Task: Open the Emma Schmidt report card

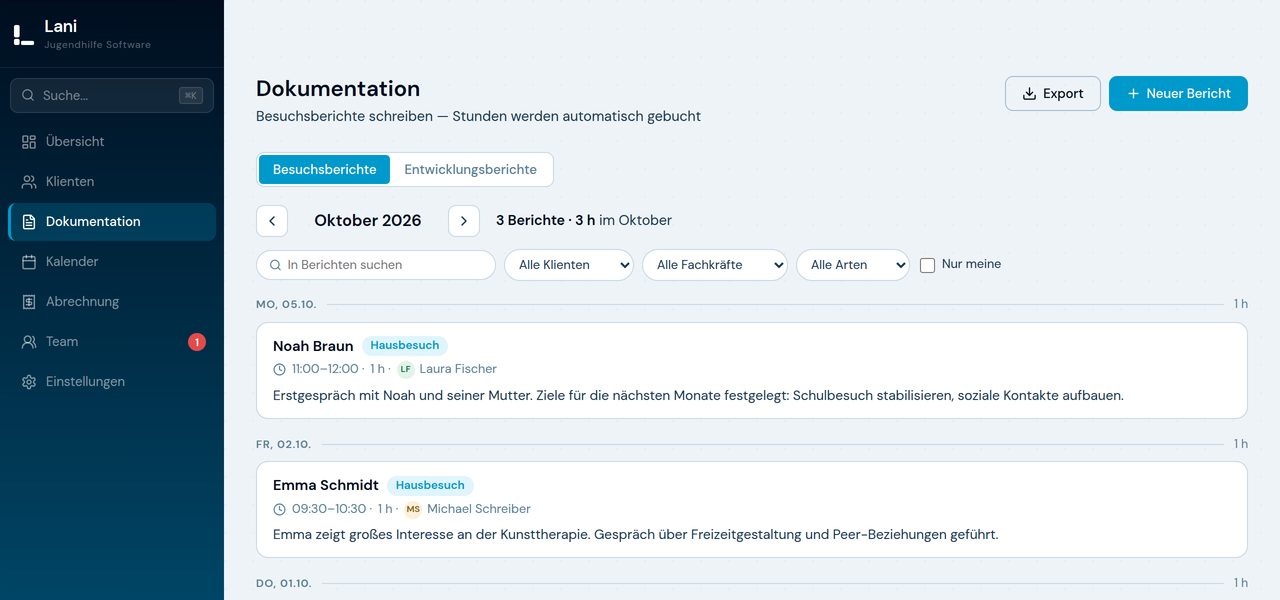Action: tap(752, 510)
